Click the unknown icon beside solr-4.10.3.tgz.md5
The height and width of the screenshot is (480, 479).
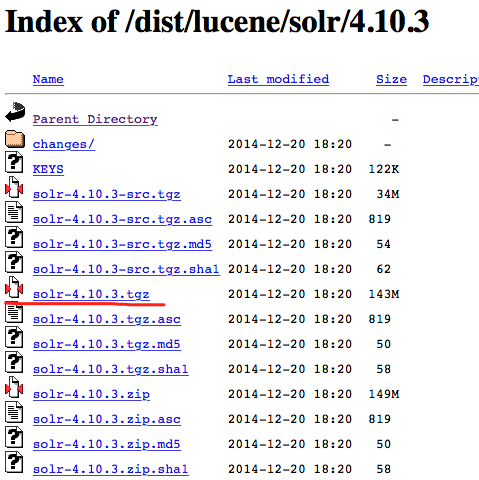pyautogui.click(x=14, y=337)
